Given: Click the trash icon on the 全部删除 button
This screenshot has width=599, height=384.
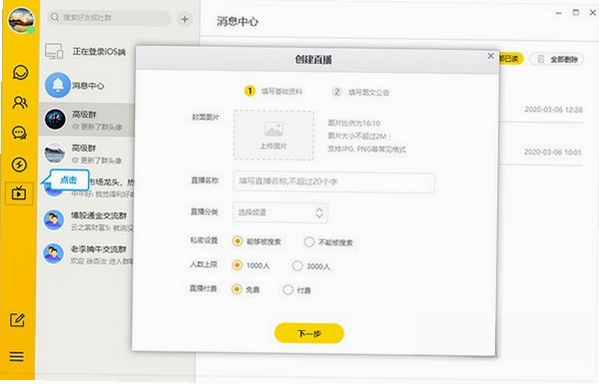Looking at the screenshot, I should (x=541, y=59).
